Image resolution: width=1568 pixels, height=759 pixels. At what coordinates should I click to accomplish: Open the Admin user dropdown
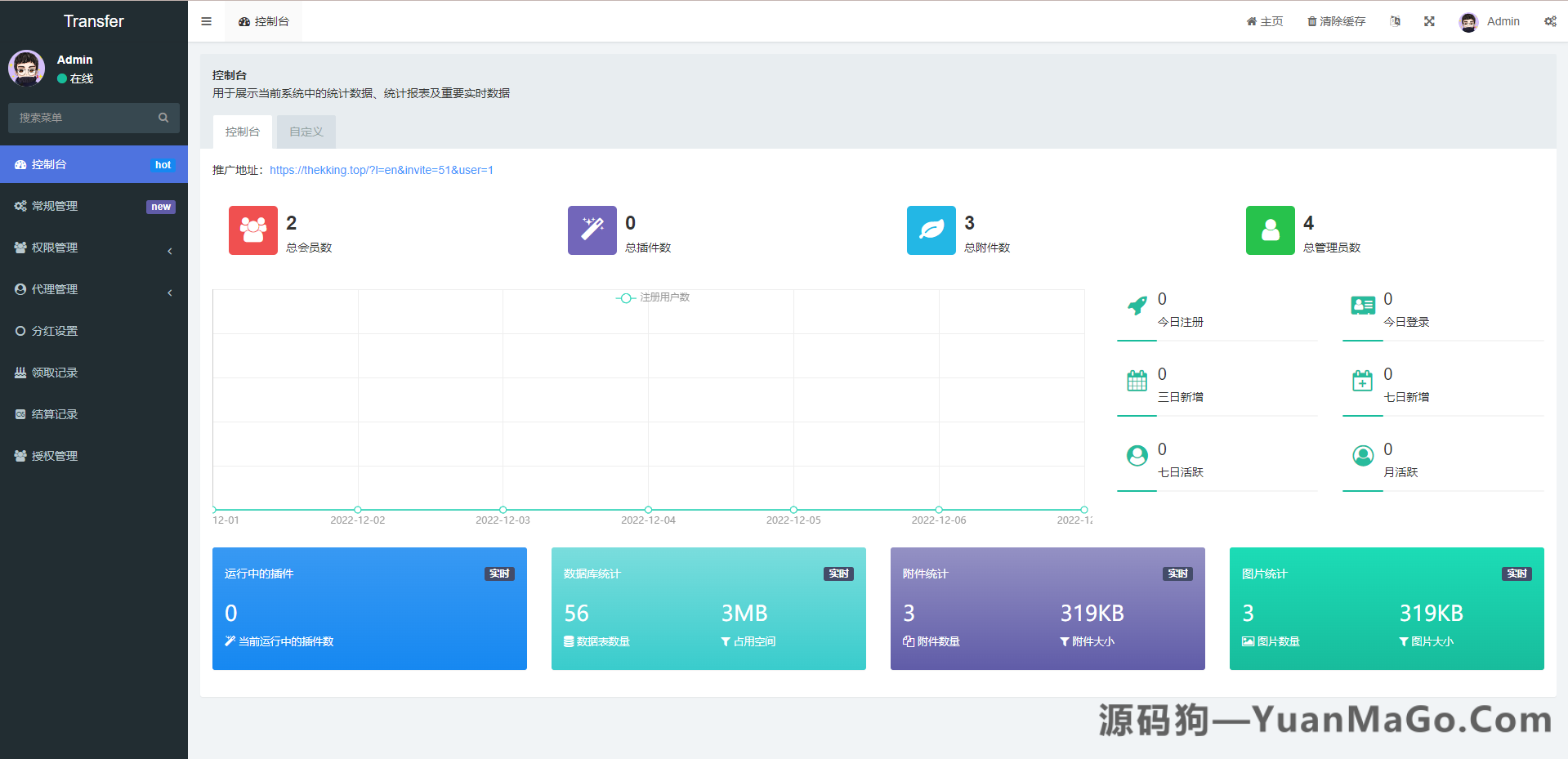[1490, 21]
